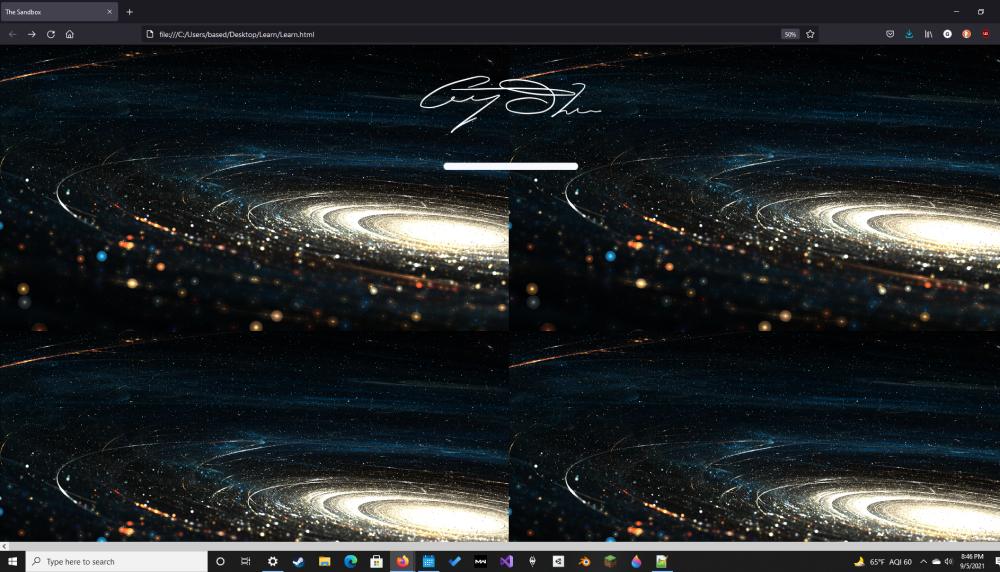
Task: Click the Type here to search box
Action: tap(117, 561)
